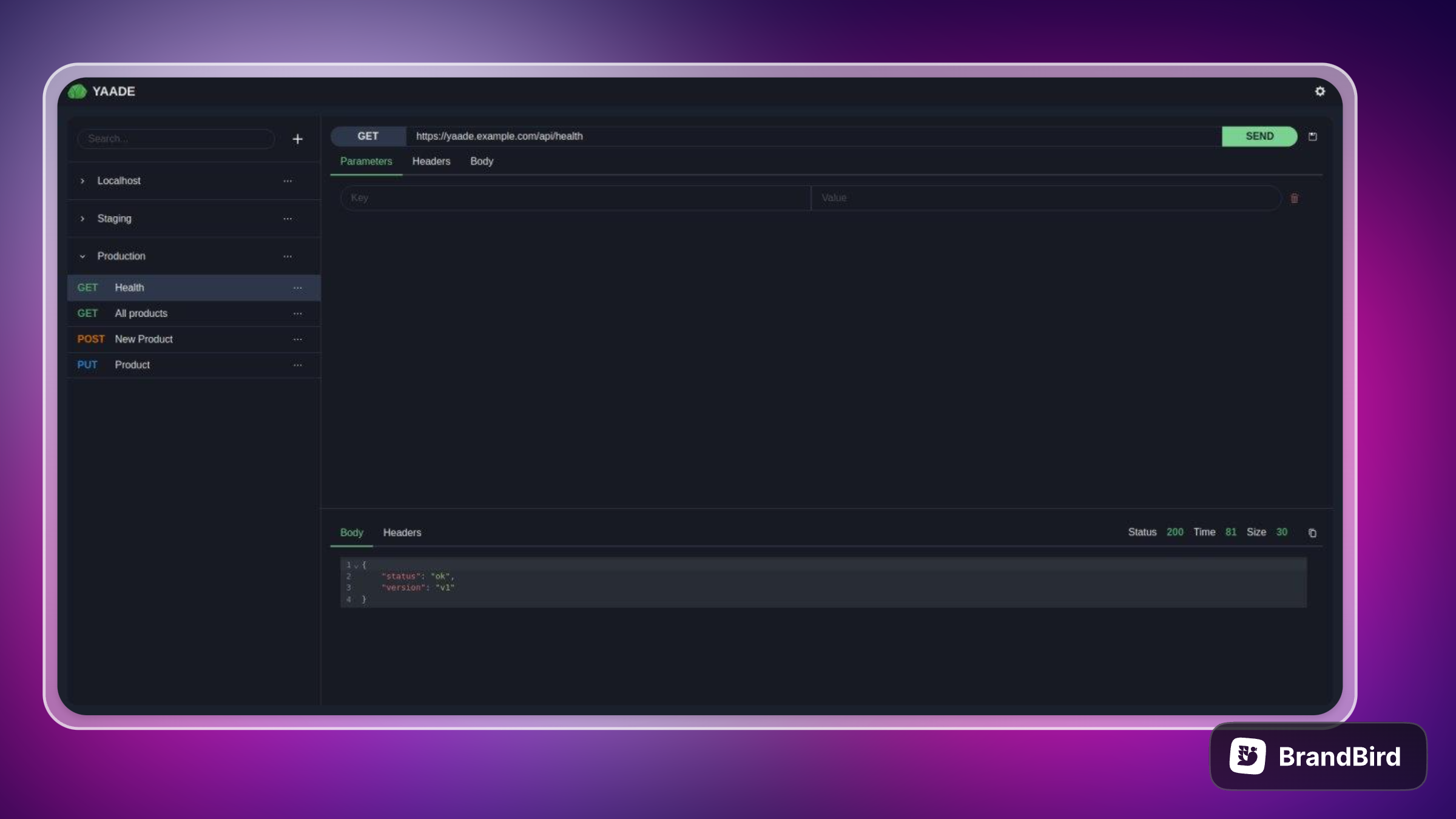Screen dimensions: 1456x819
Task: Open the settings gear icon
Action: point(1319,91)
